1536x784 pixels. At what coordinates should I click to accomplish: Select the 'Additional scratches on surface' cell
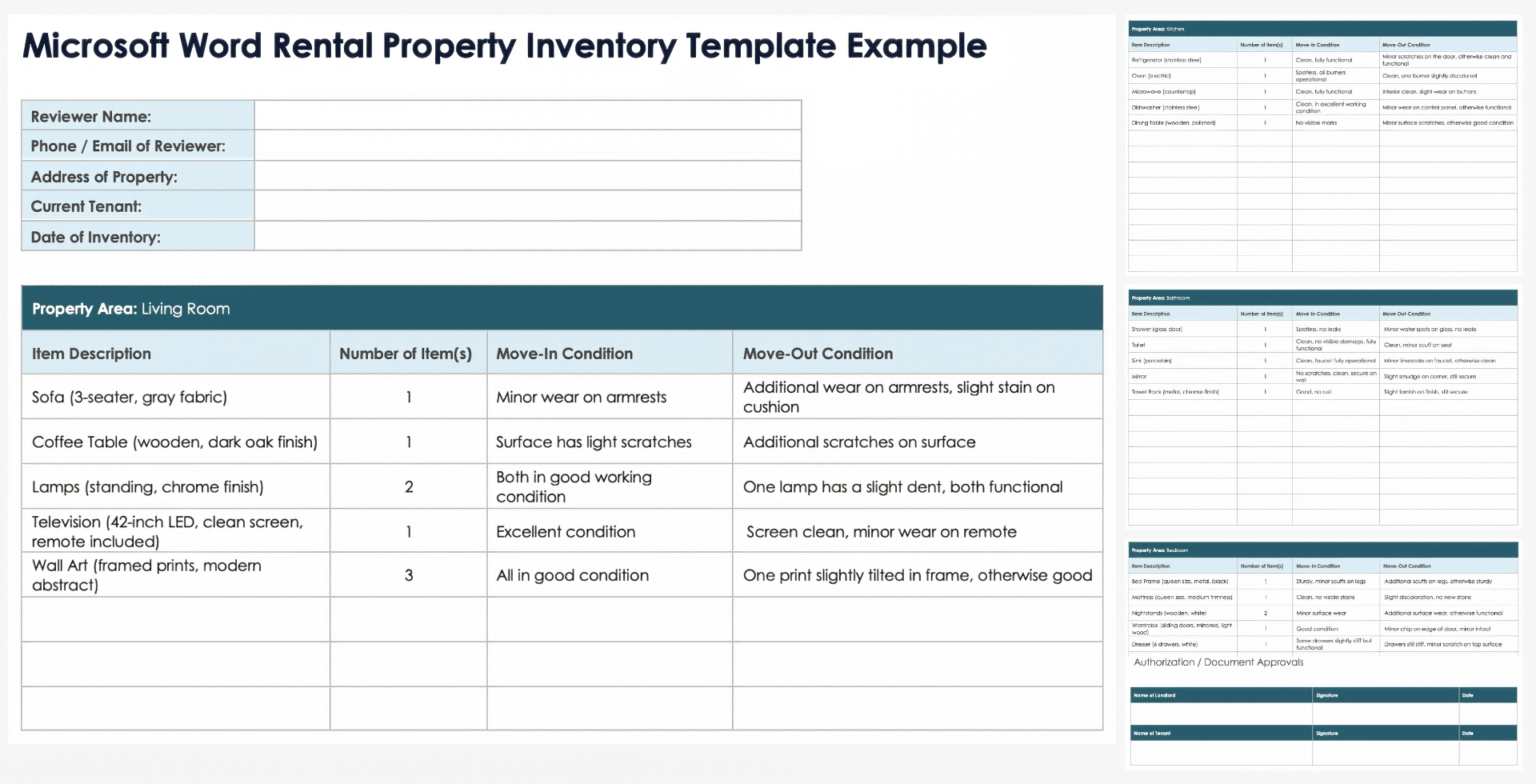click(918, 442)
